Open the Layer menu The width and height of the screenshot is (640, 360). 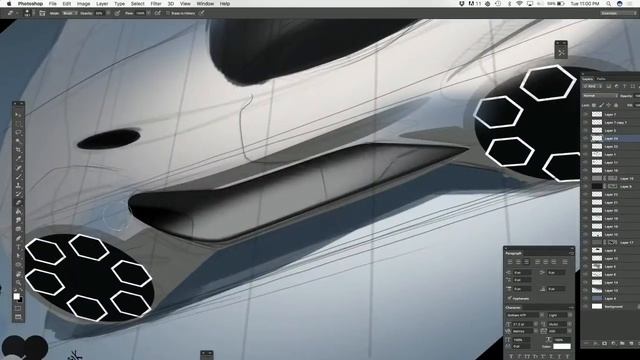pyautogui.click(x=102, y=3)
